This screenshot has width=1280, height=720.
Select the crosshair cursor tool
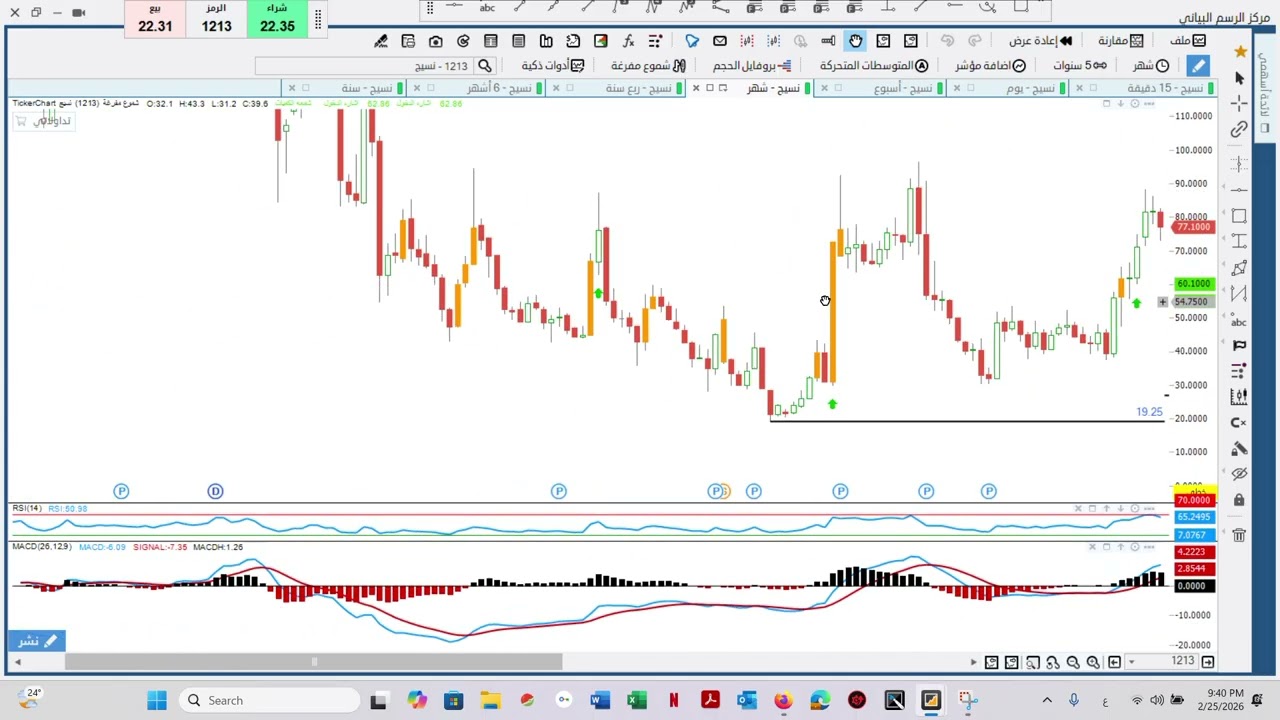pos(1239,104)
